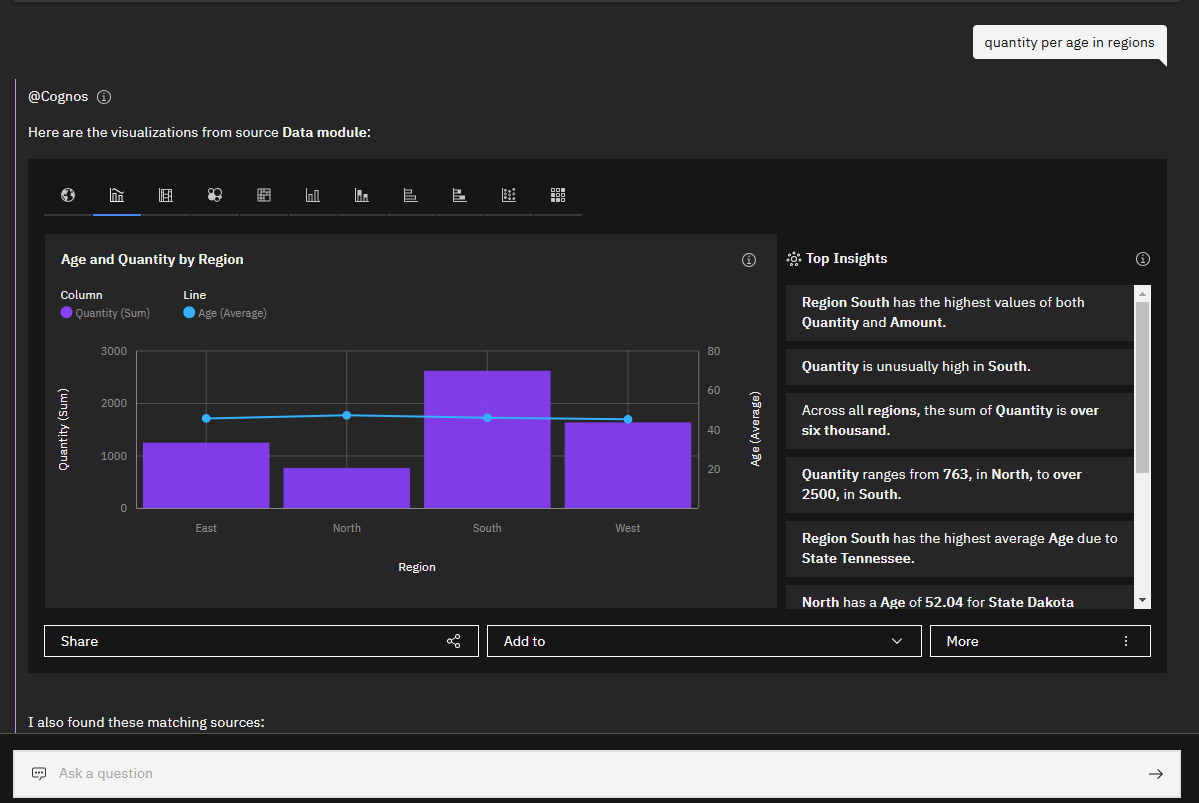Open info icon for Age and Quantity chart
1199x803 pixels.
coord(749,260)
